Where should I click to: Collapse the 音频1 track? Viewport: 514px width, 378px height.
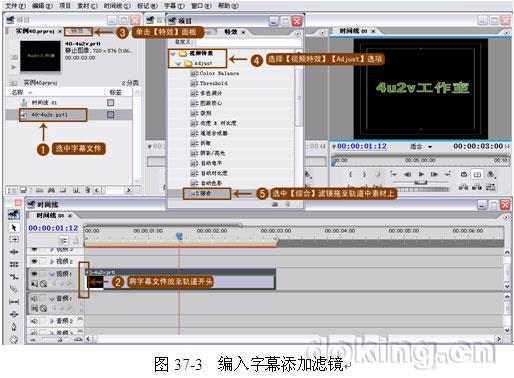point(52,298)
